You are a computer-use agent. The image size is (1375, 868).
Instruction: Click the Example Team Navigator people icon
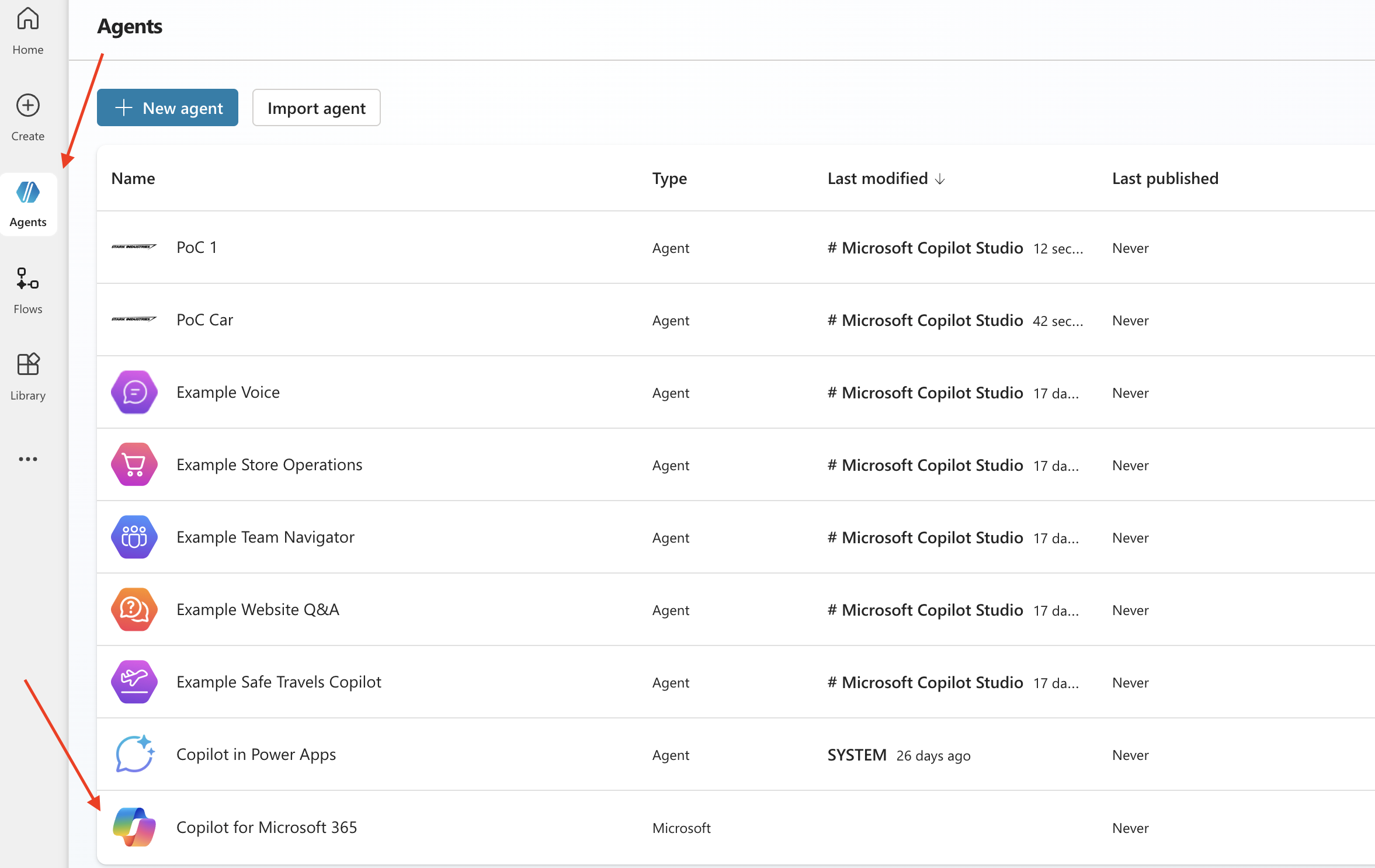coord(134,537)
